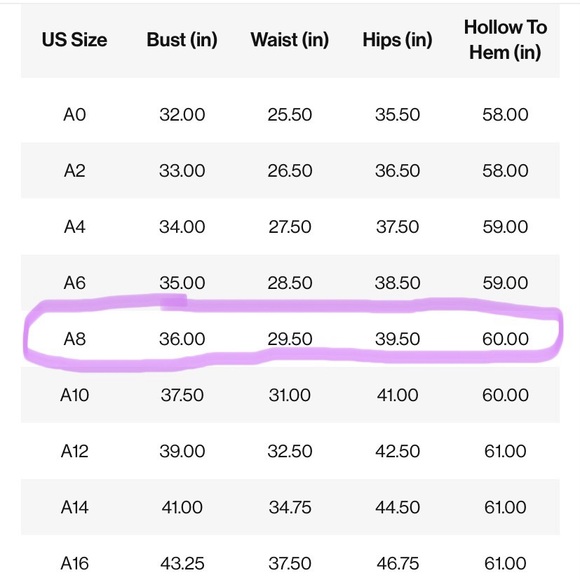Select the A4 size row label
The height and width of the screenshot is (580, 580).
pyautogui.click(x=74, y=227)
